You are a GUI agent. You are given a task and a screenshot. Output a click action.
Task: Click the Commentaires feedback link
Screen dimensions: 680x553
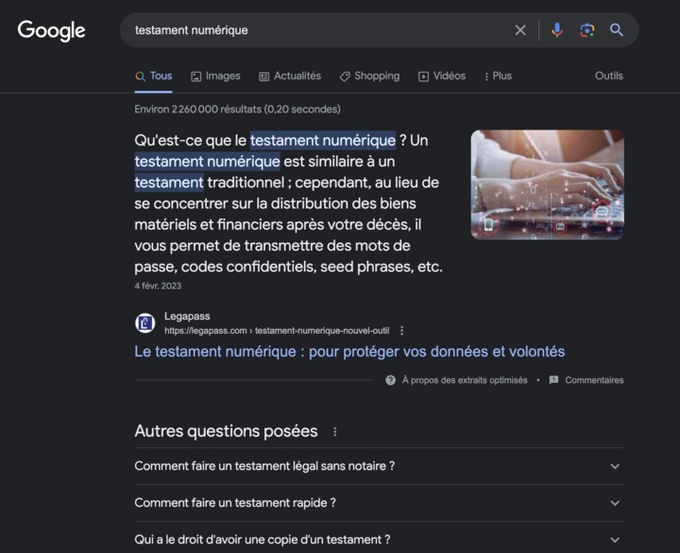(586, 380)
